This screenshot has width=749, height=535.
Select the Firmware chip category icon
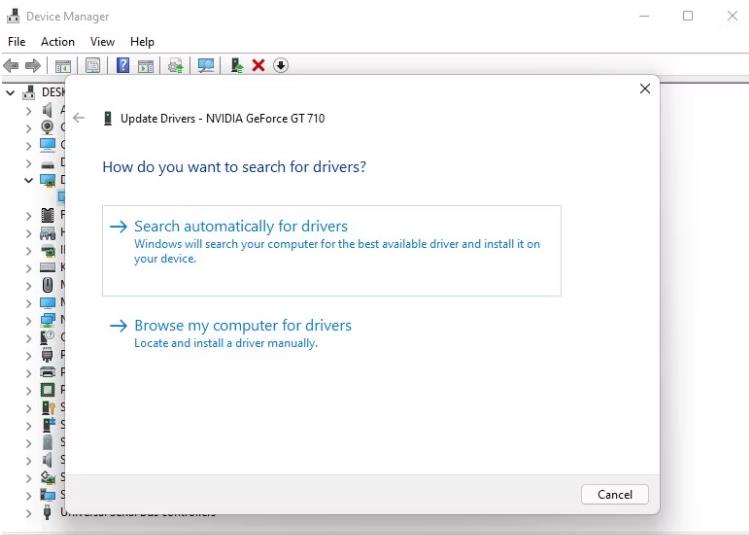(x=47, y=215)
